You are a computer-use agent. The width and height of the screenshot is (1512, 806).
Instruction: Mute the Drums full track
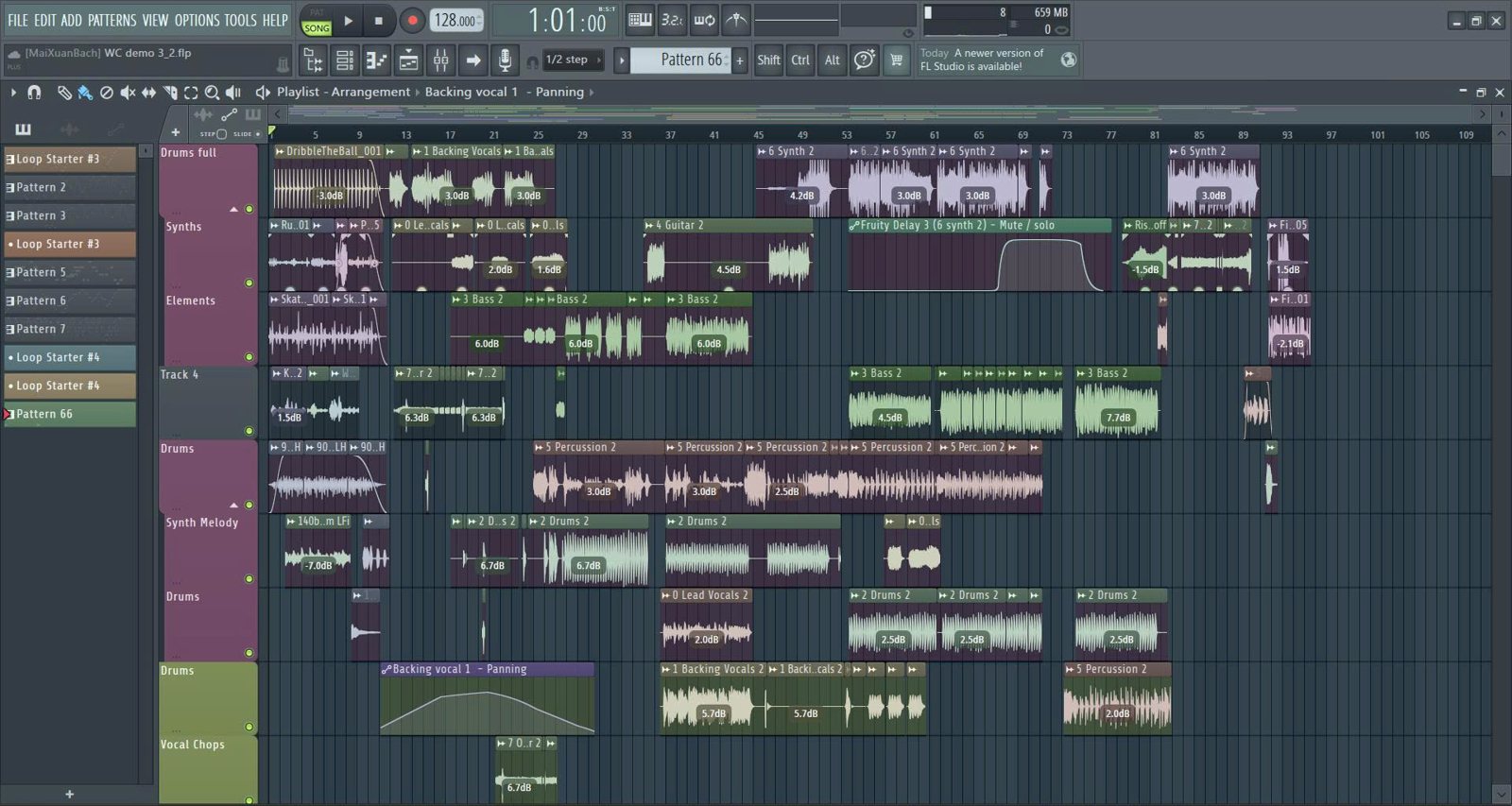tap(249, 209)
